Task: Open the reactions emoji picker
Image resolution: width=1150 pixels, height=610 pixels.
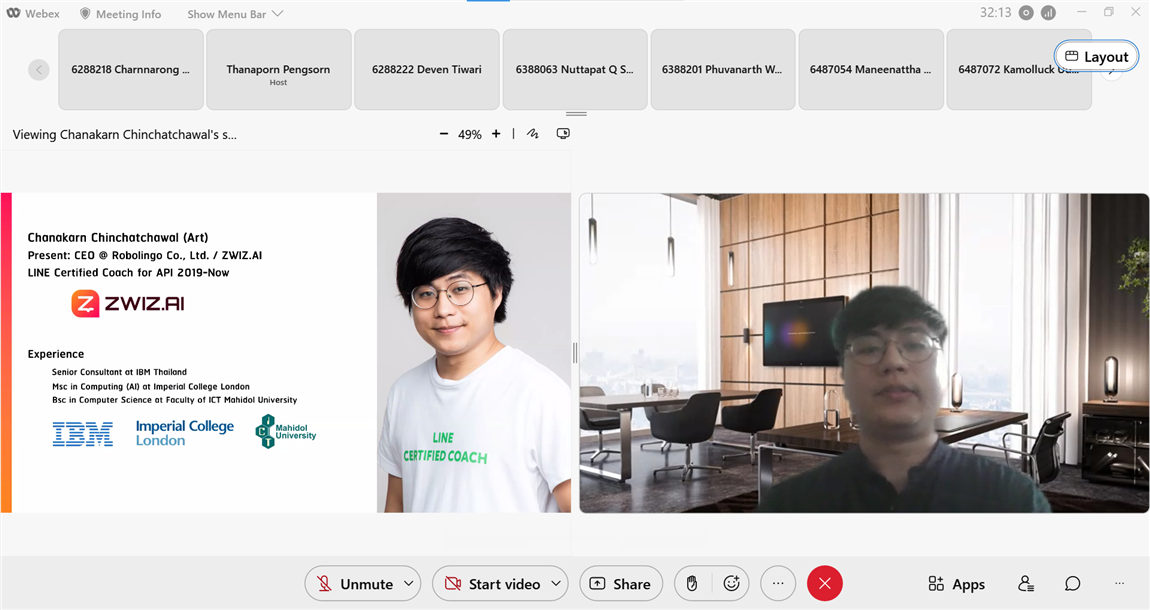Action: click(731, 584)
